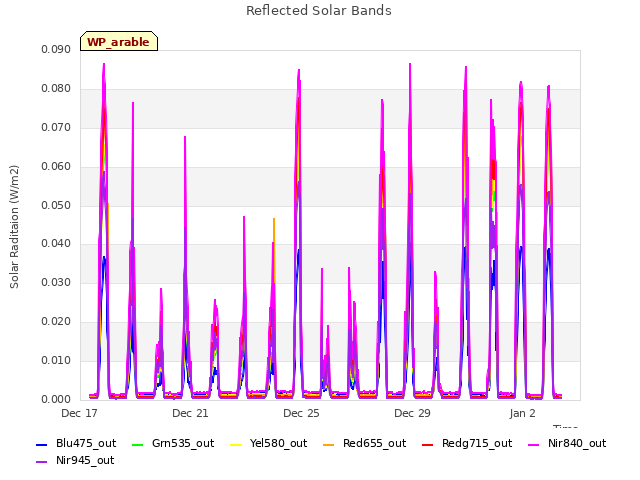
Task: Click the Nir840_out magenta legend swatch
Action: [534, 444]
